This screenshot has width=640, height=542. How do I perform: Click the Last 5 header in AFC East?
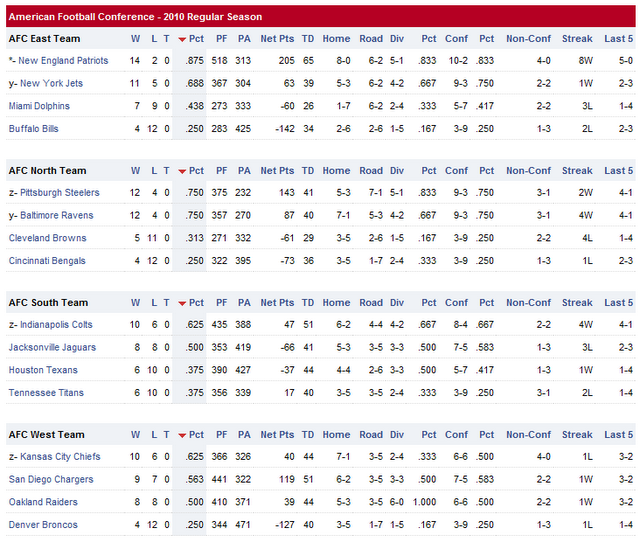(618, 39)
